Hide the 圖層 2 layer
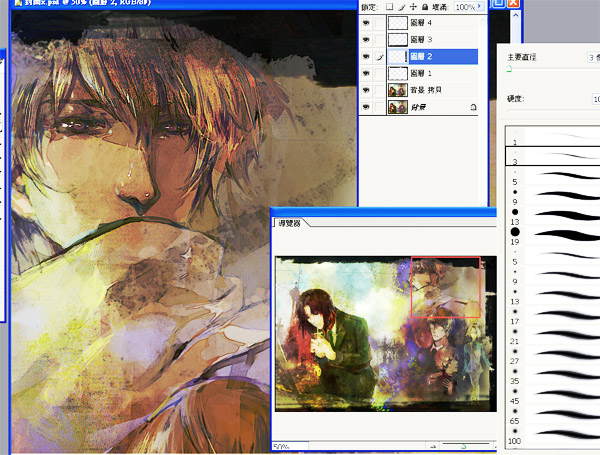 click(366, 57)
